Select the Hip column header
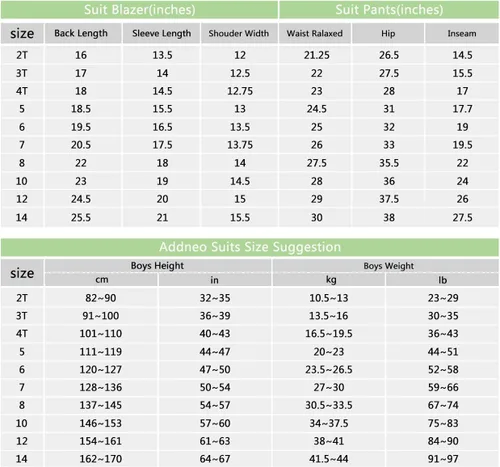500x467 pixels. pyautogui.click(x=388, y=33)
